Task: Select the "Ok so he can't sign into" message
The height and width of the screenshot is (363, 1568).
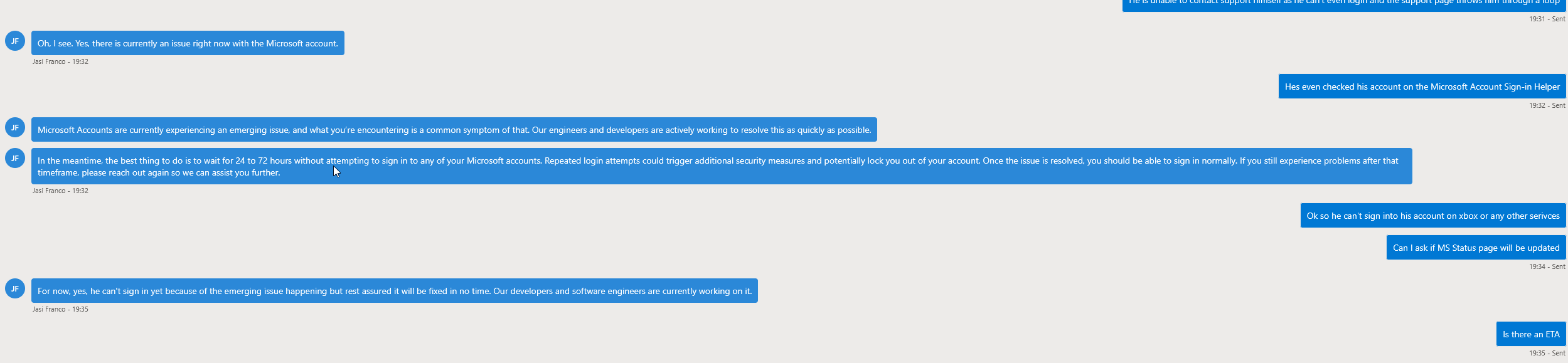Action: (x=1432, y=216)
